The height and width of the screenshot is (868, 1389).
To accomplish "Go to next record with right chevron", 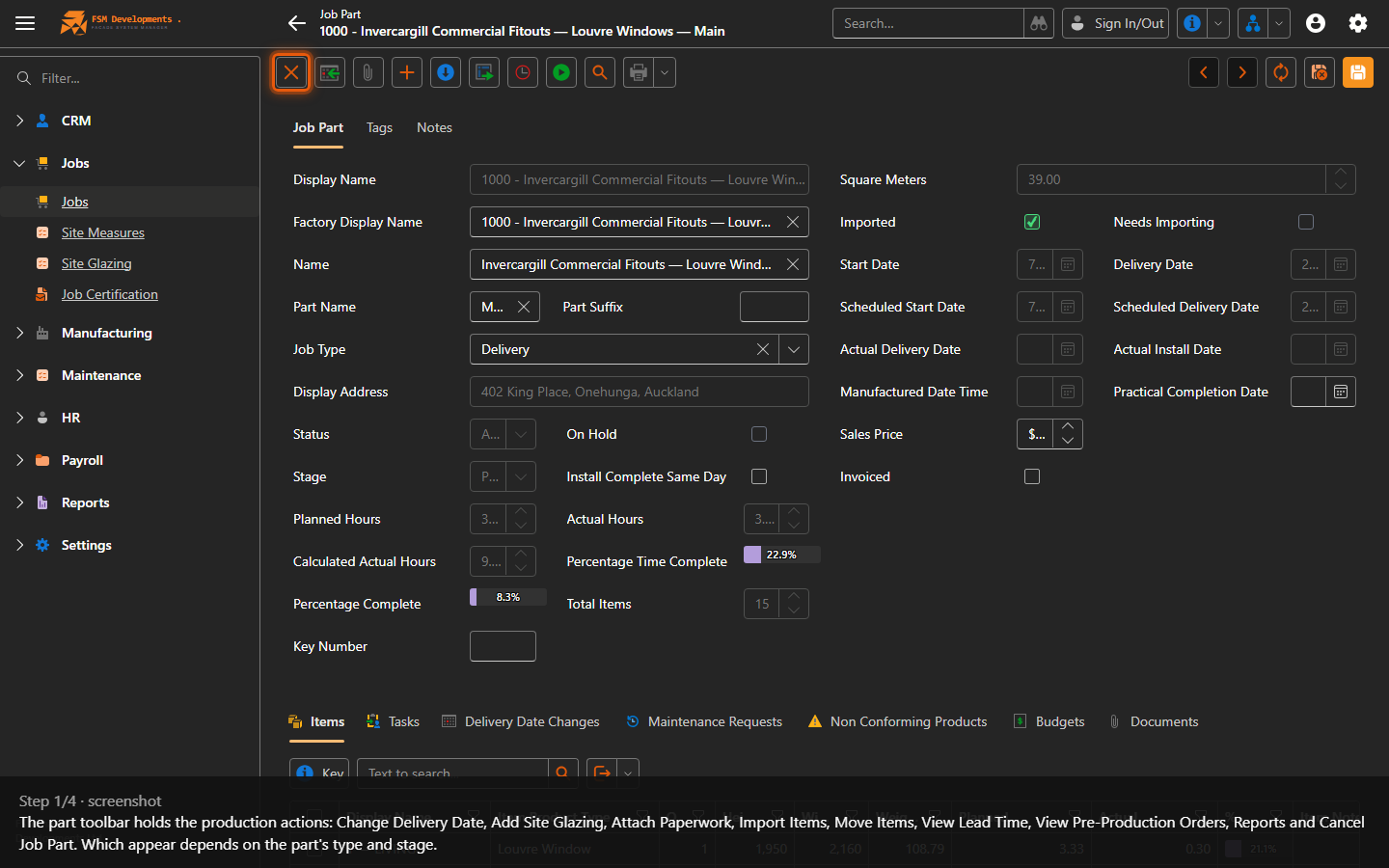I will pyautogui.click(x=1242, y=72).
